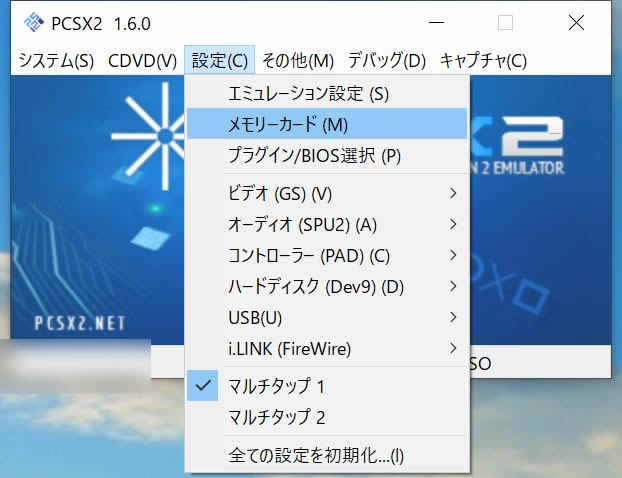
Task: Uncheck マルチタップ 1 option
Action: pyautogui.click(x=327, y=386)
